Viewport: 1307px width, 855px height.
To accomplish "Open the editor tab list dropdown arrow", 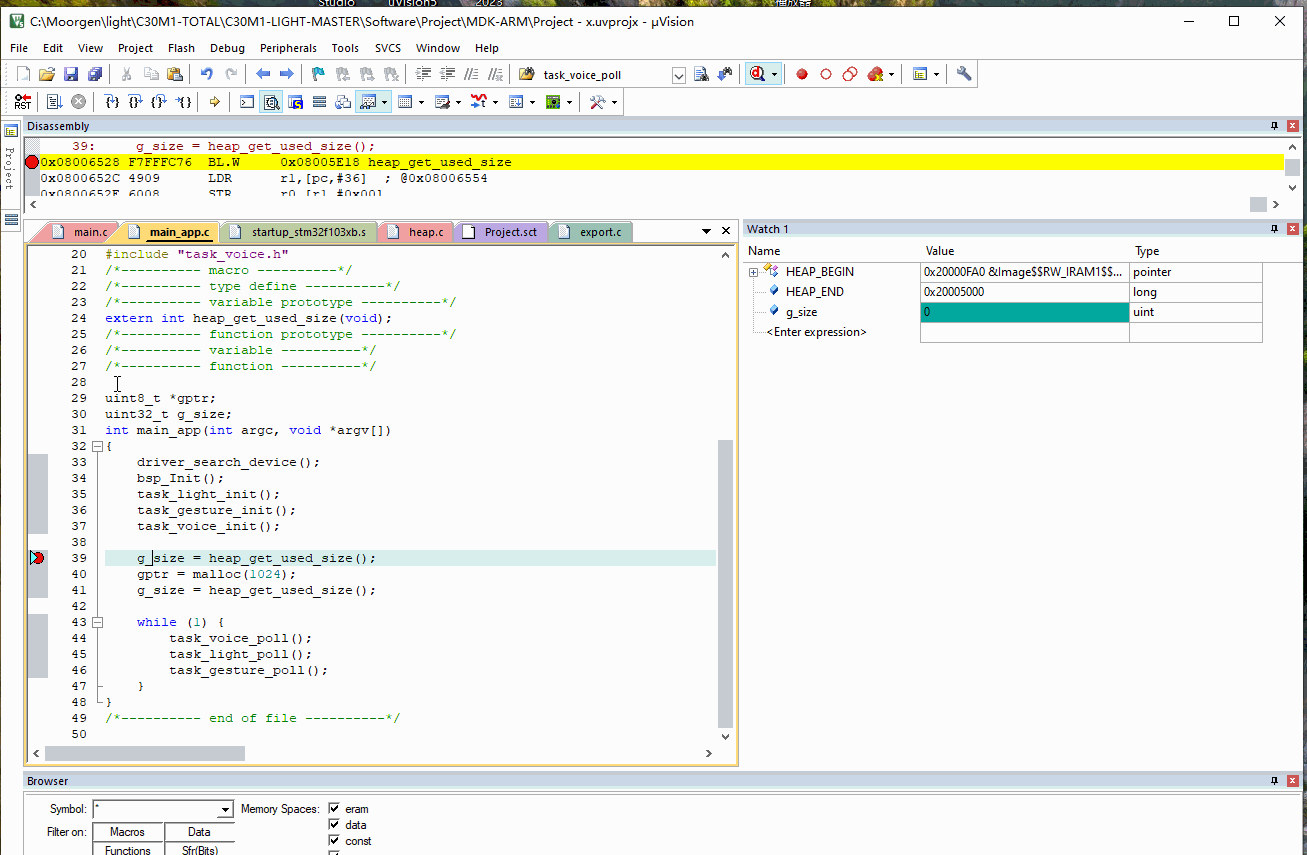I will pos(706,231).
